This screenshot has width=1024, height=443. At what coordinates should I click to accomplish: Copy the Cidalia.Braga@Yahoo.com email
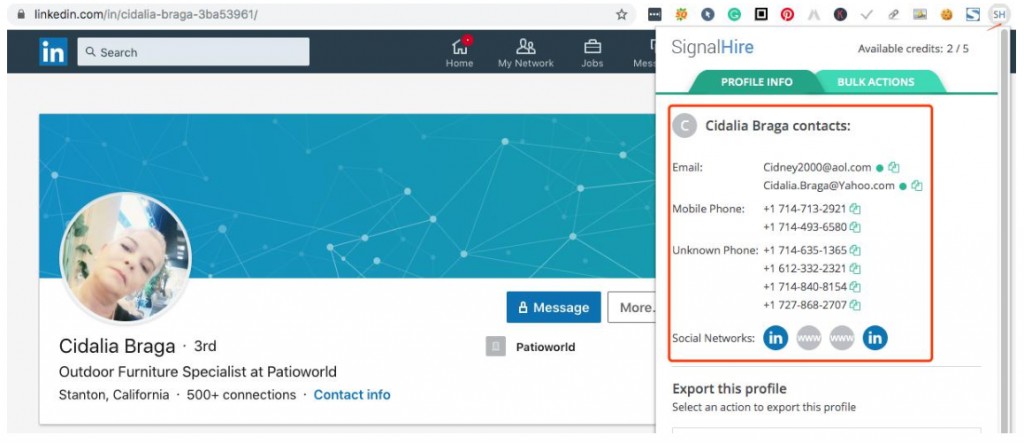pyautogui.click(x=917, y=186)
